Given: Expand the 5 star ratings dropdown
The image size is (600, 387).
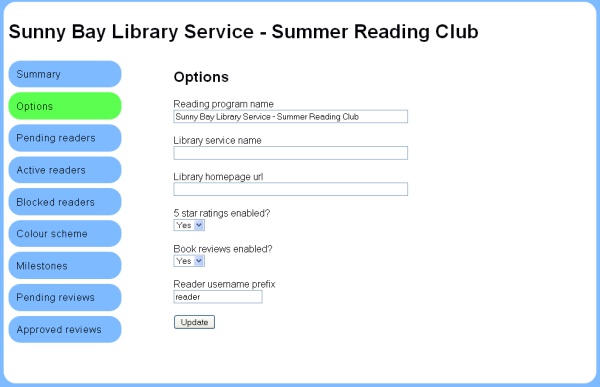Looking at the screenshot, I should [189, 225].
